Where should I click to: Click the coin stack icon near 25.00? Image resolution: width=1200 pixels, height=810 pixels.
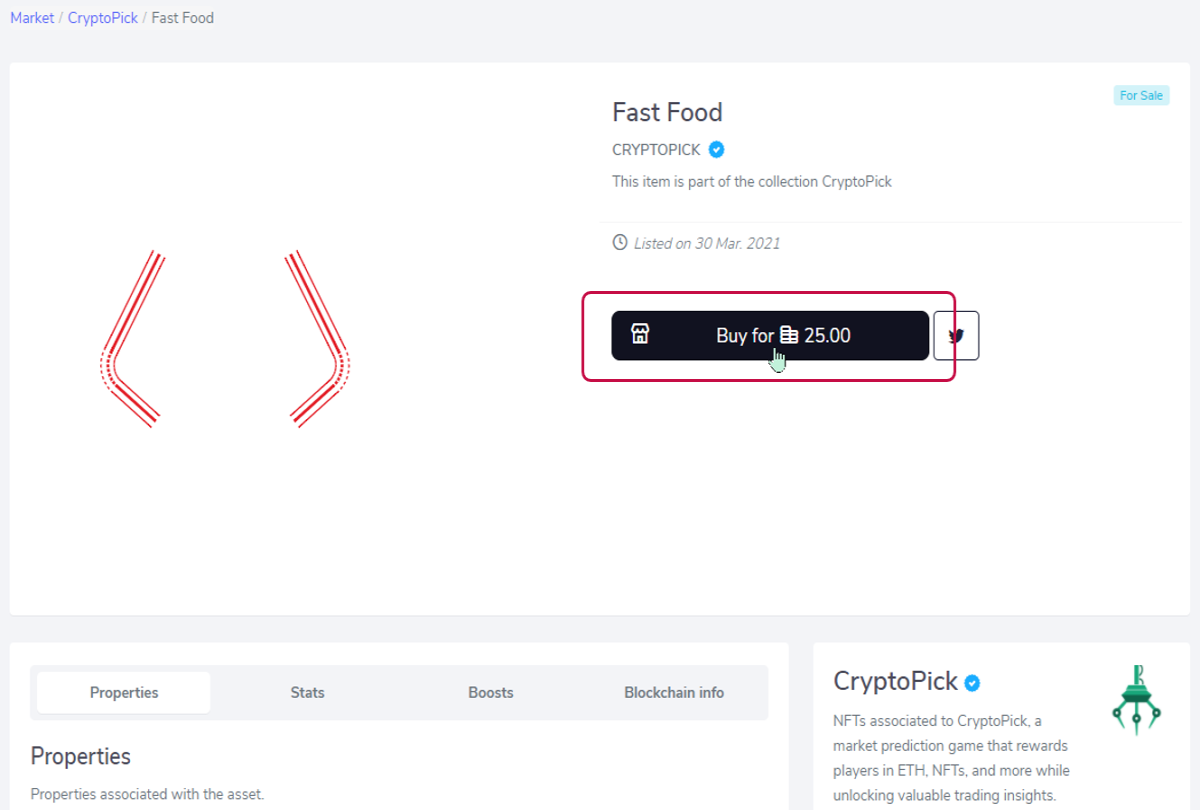pos(789,336)
